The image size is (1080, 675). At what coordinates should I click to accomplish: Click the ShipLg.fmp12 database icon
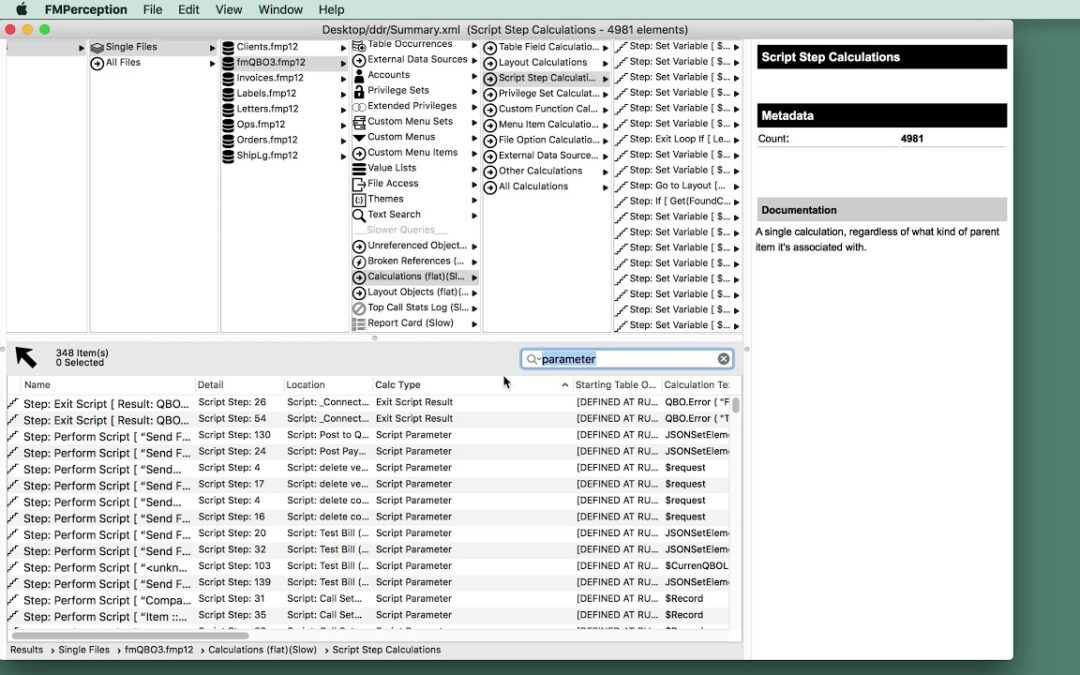point(228,156)
